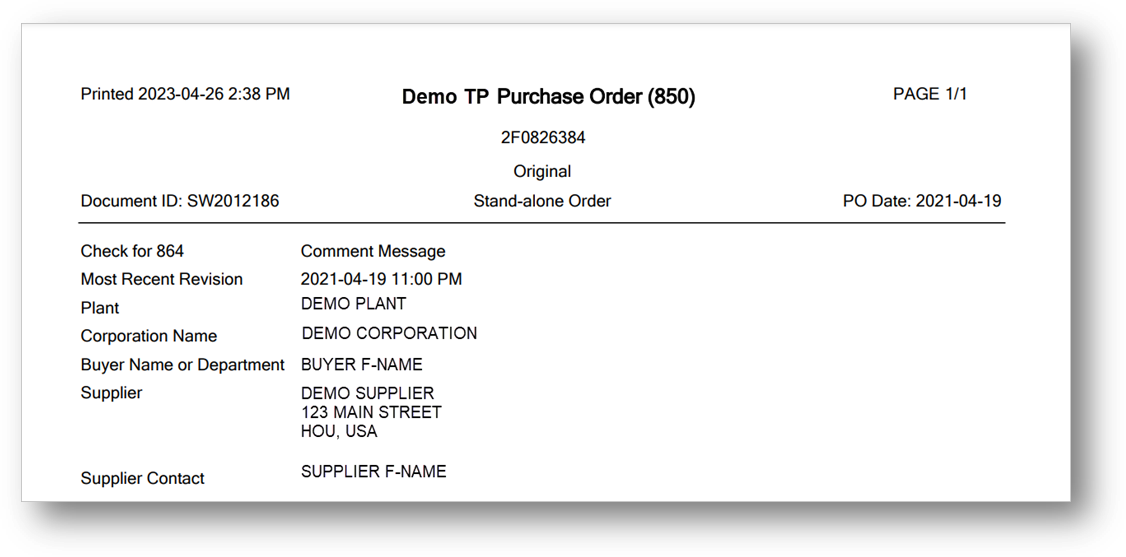Click the word Original below order number

(542, 172)
